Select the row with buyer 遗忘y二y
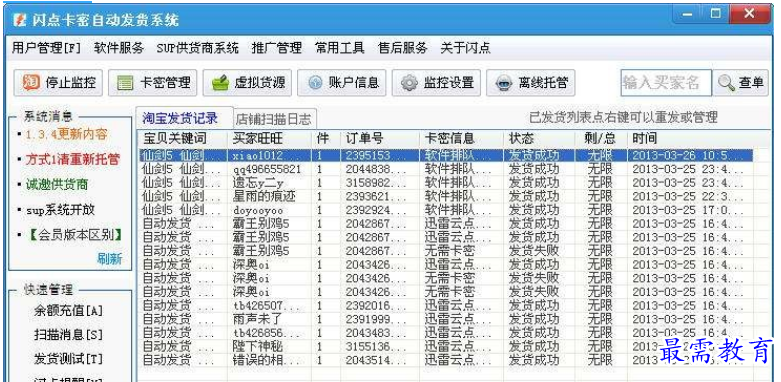Viewport: 781px width, 382px height. 445,183
